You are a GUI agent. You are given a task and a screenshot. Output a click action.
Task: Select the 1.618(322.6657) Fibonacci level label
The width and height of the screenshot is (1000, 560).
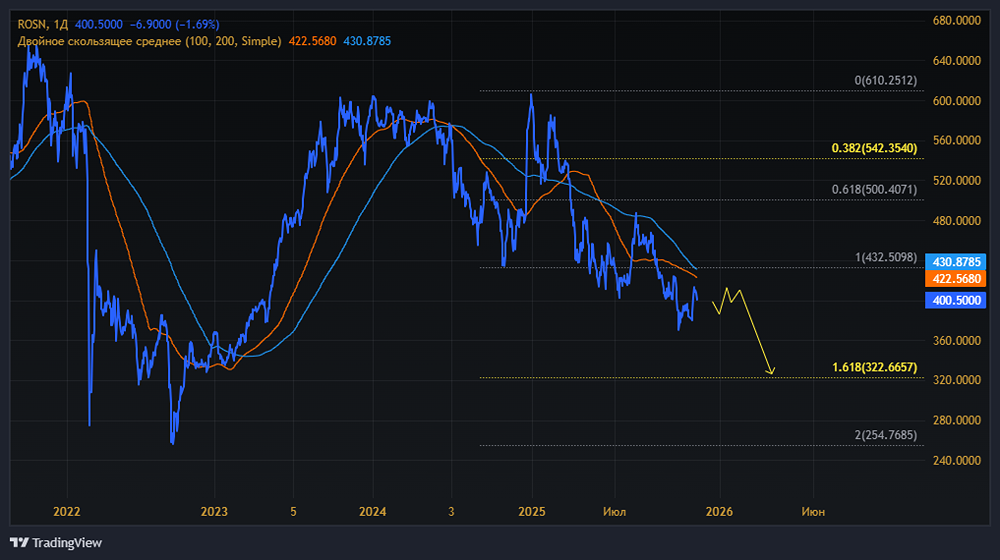point(874,368)
